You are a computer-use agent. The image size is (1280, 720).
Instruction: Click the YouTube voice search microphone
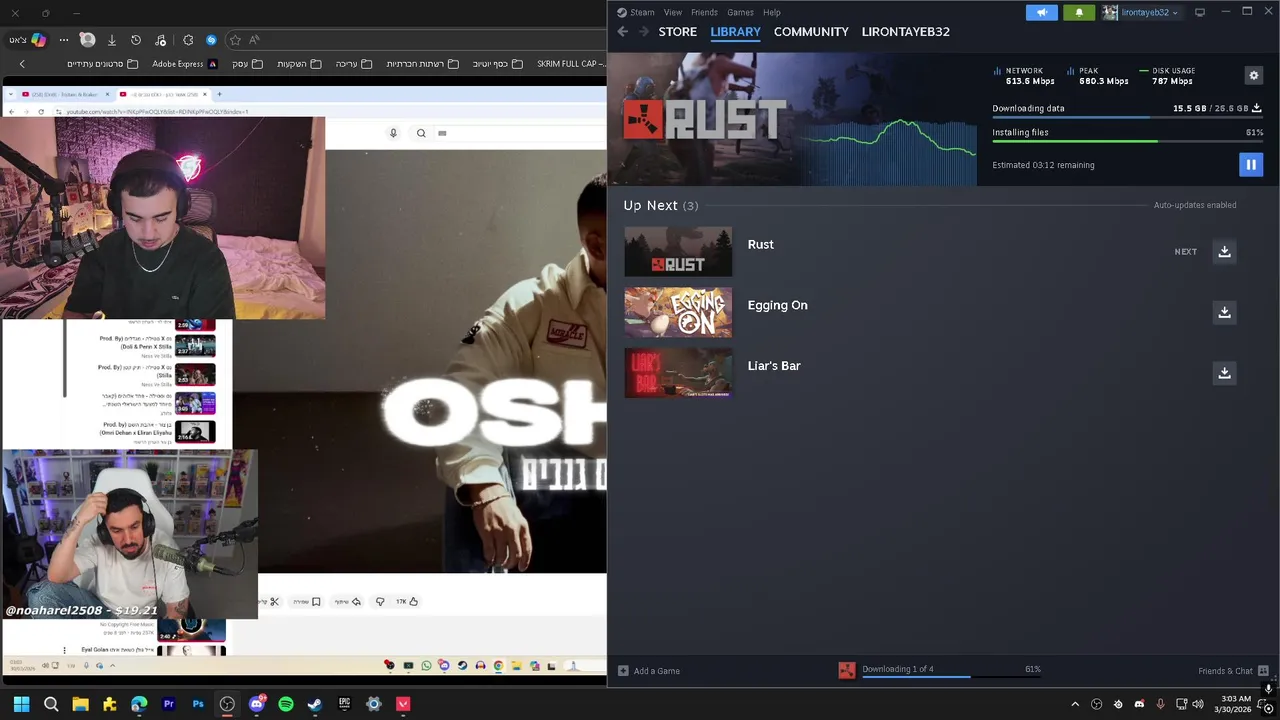coord(393,133)
